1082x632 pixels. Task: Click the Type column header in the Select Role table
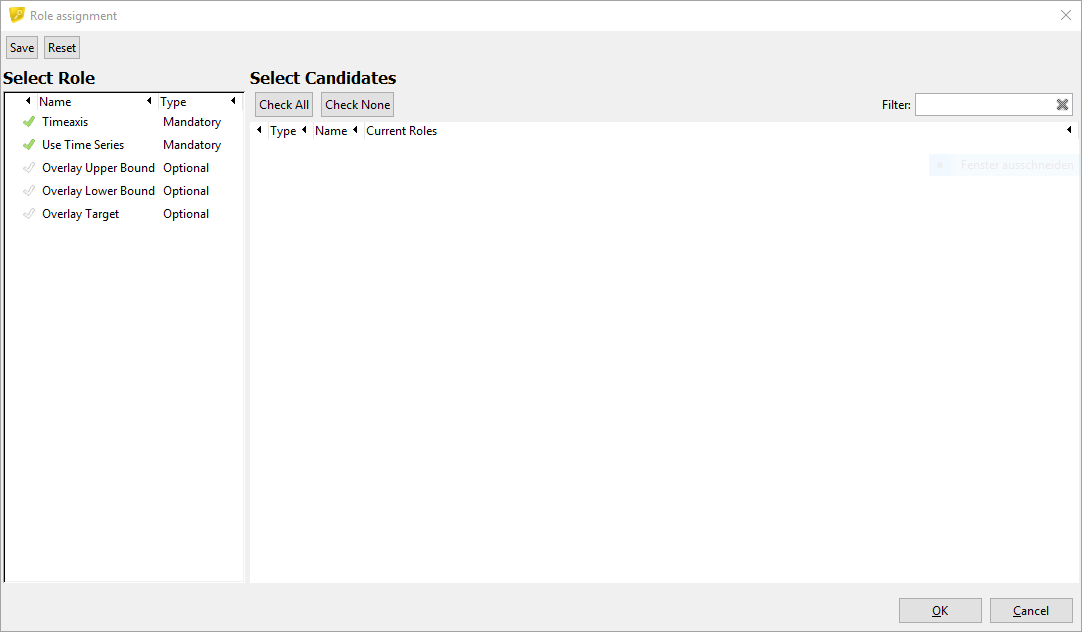pos(174,102)
